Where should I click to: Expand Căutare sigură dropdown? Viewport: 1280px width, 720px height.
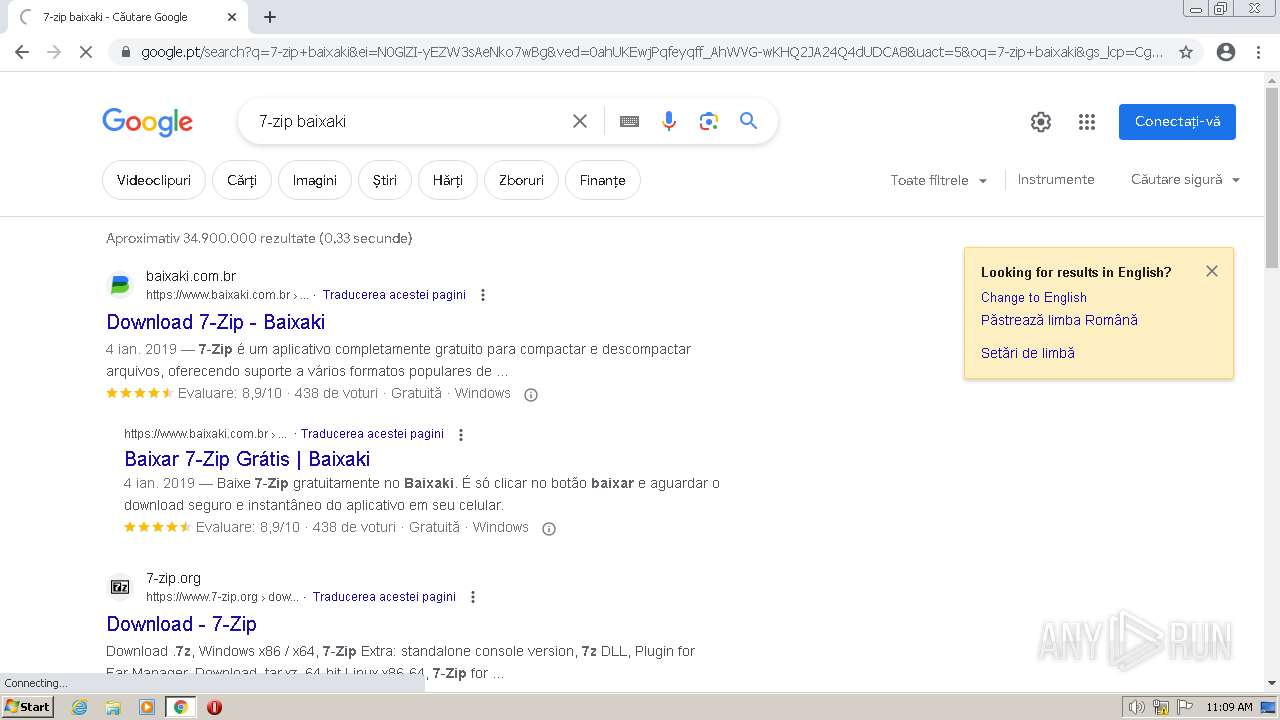click(x=1185, y=180)
